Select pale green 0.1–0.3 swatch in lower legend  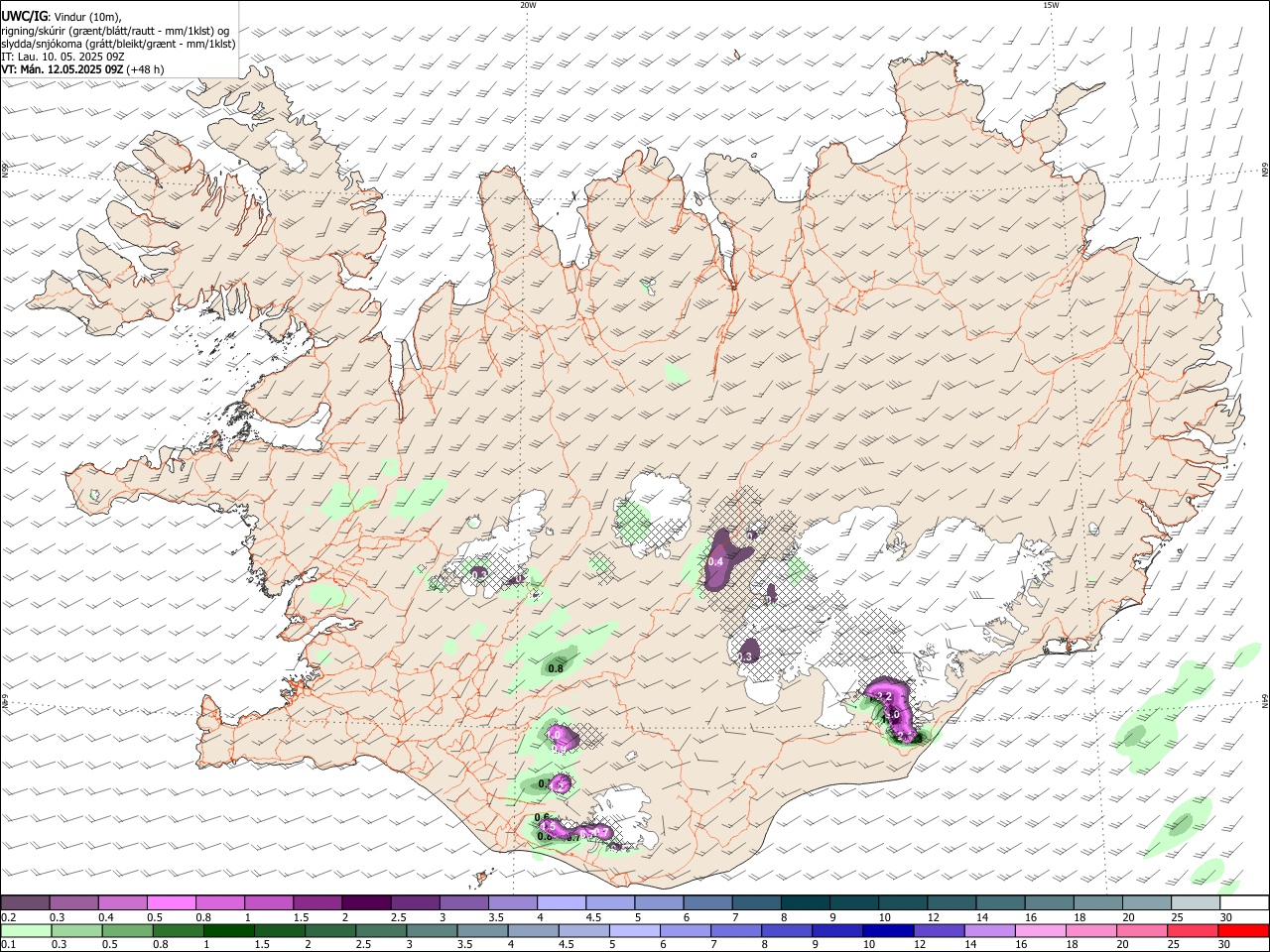pyautogui.click(x=27, y=931)
